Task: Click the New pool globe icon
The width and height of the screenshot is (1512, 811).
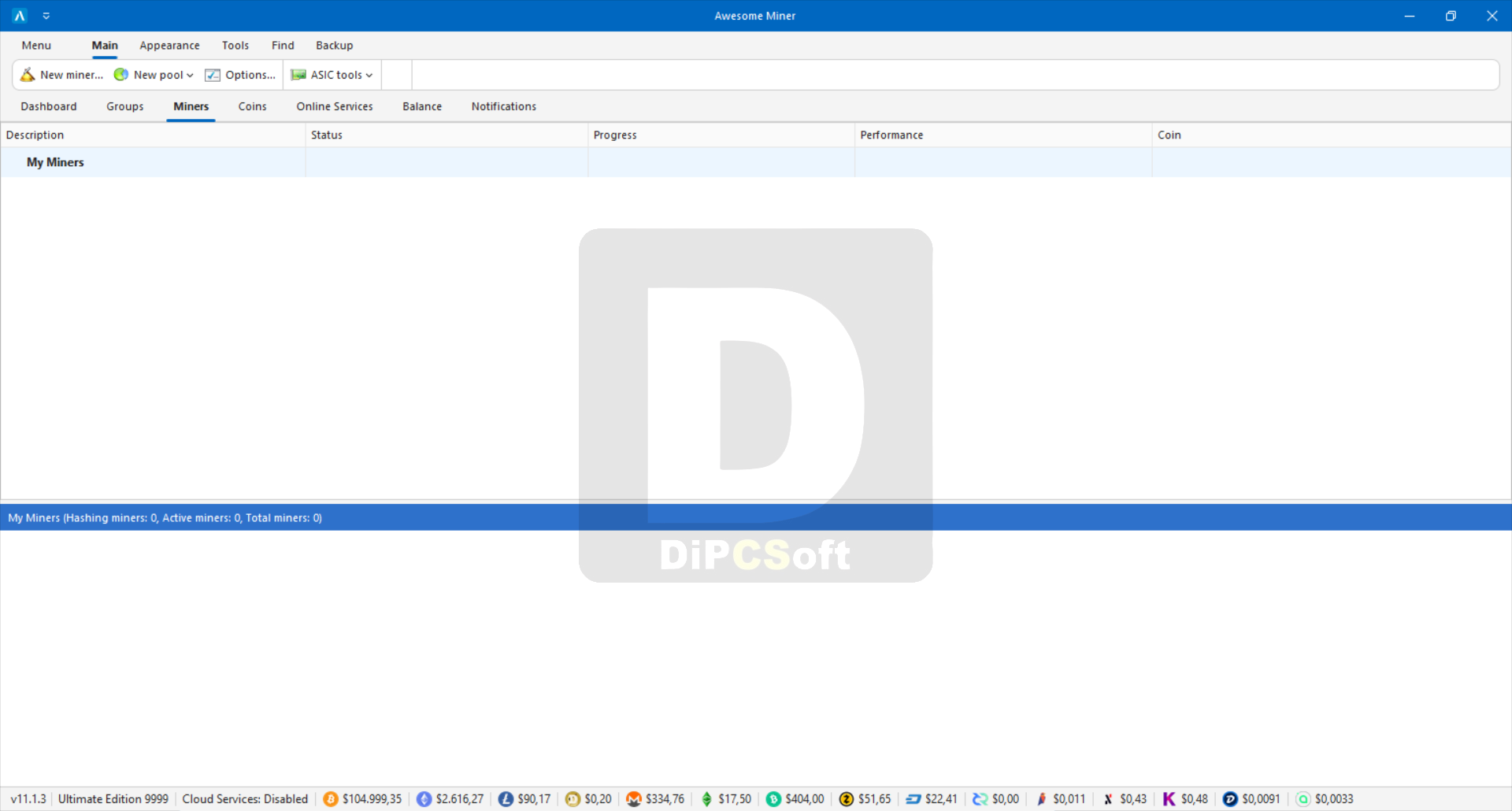Action: coord(121,75)
